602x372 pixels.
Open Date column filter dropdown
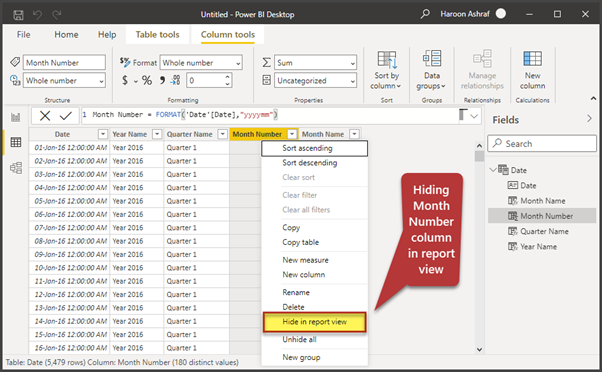103,134
